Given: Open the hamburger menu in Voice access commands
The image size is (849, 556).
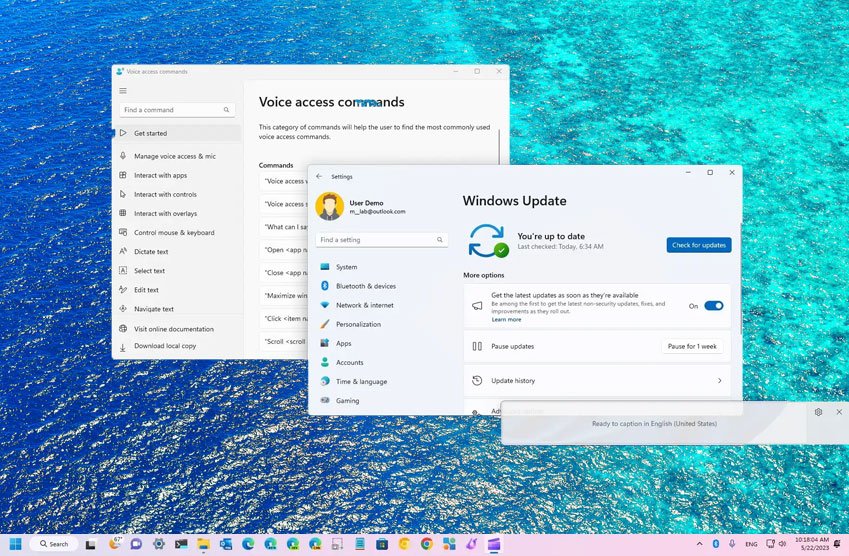Looking at the screenshot, I should point(123,90).
